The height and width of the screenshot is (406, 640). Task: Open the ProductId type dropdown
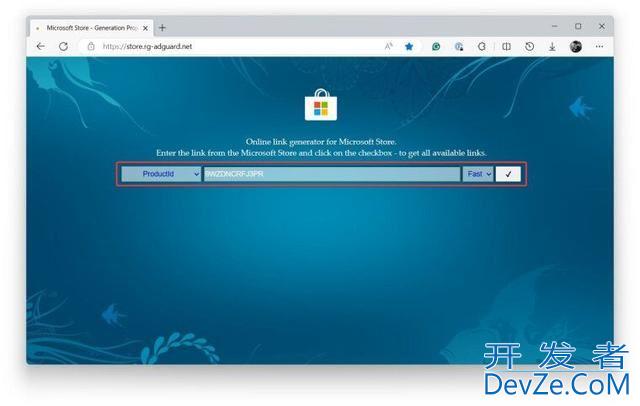click(161, 174)
